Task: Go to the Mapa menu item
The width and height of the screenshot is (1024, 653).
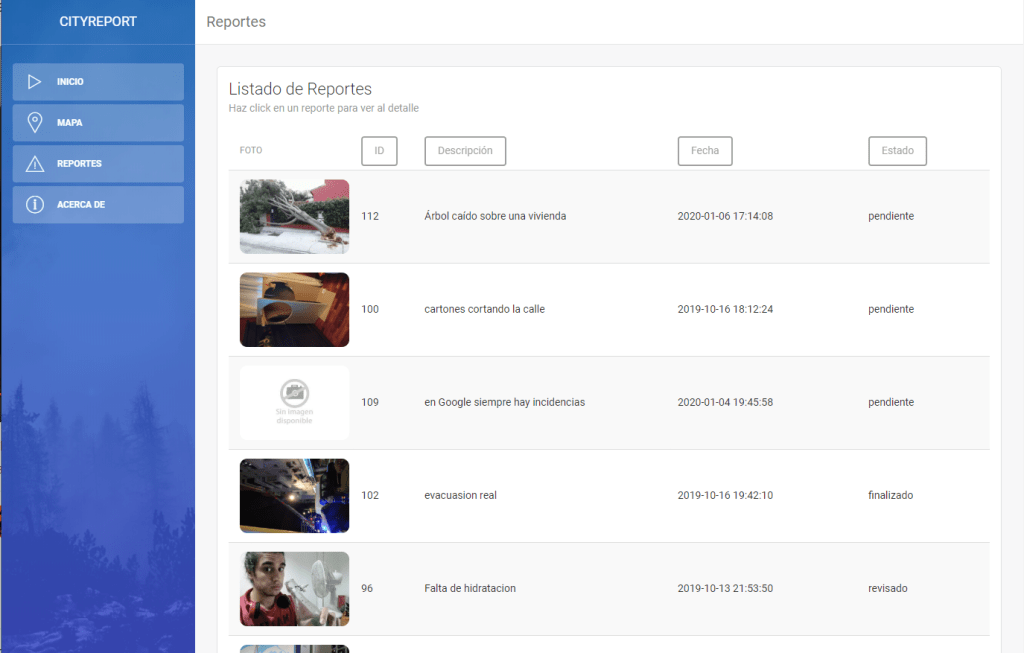Action: [x=98, y=123]
